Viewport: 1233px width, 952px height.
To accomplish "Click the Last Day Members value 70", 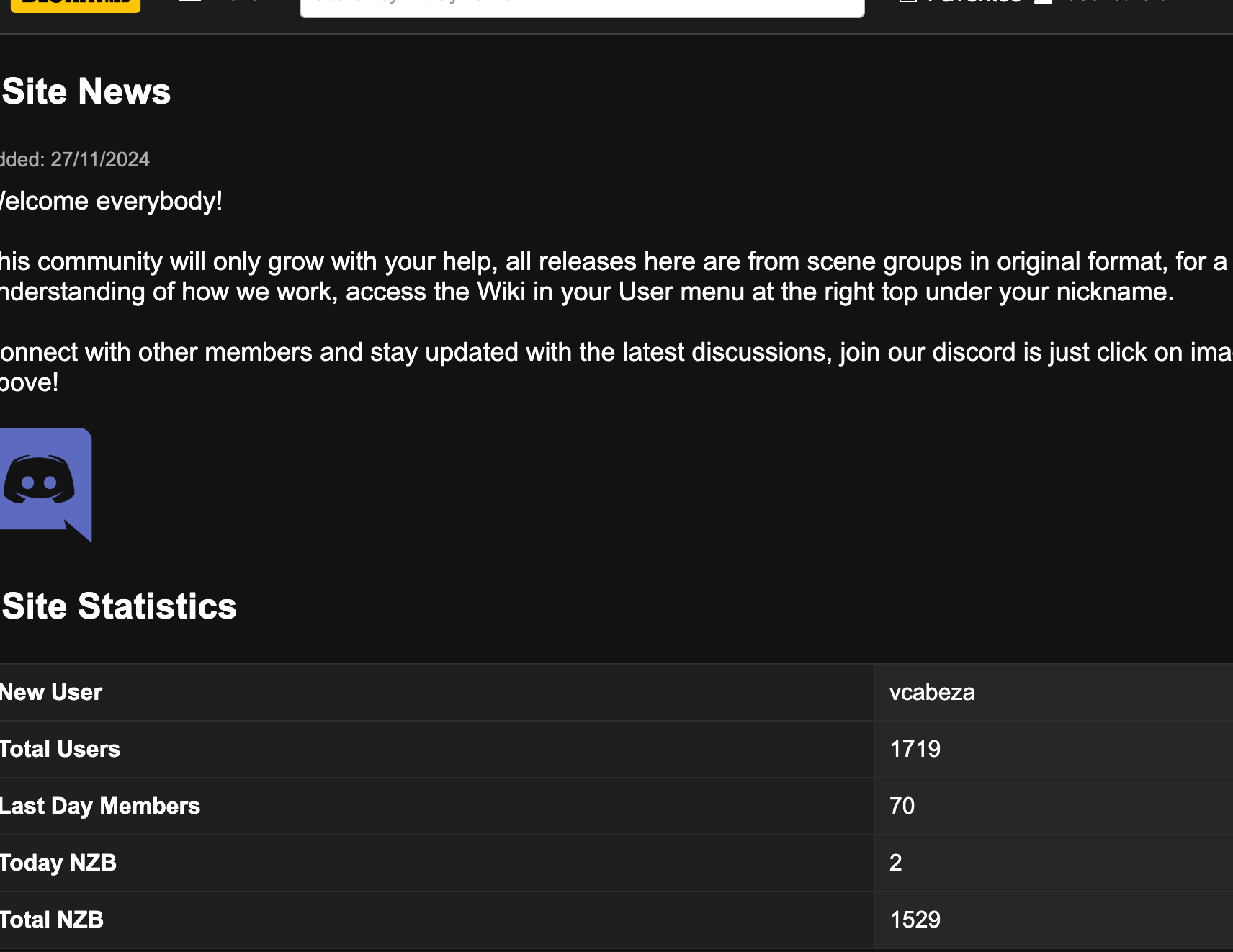I will click(x=902, y=806).
